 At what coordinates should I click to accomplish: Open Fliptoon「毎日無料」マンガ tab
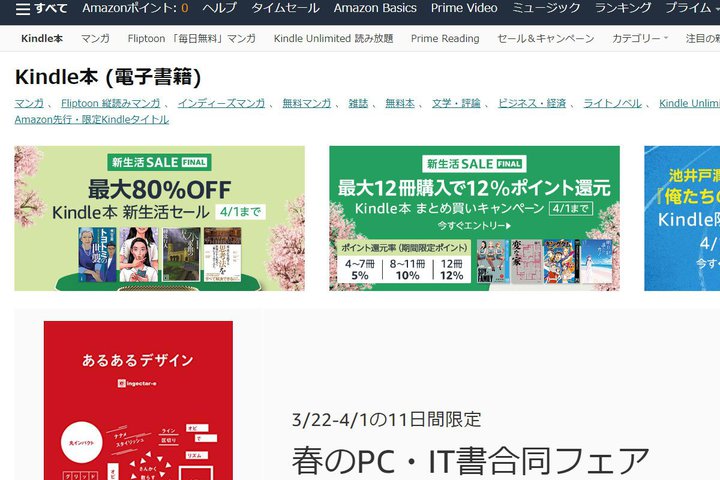click(191, 39)
